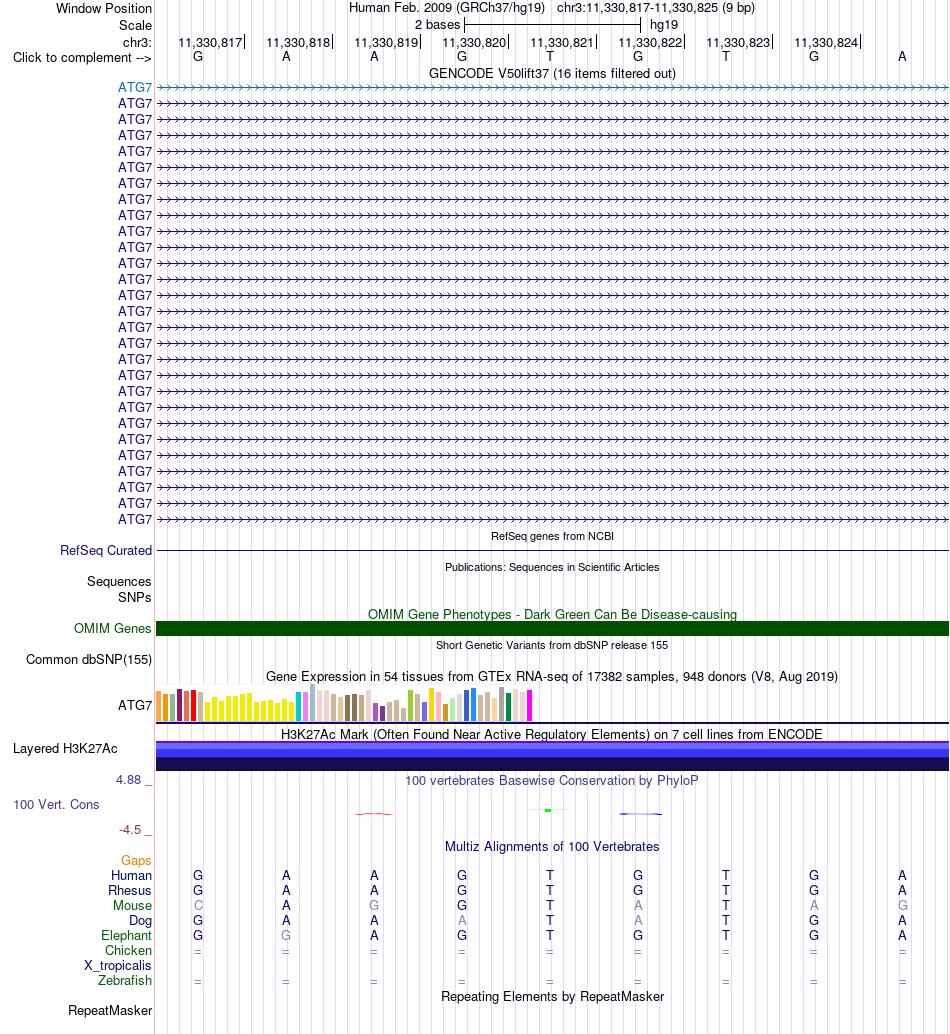Select the light-blue ATG7 transcript label

(135, 87)
